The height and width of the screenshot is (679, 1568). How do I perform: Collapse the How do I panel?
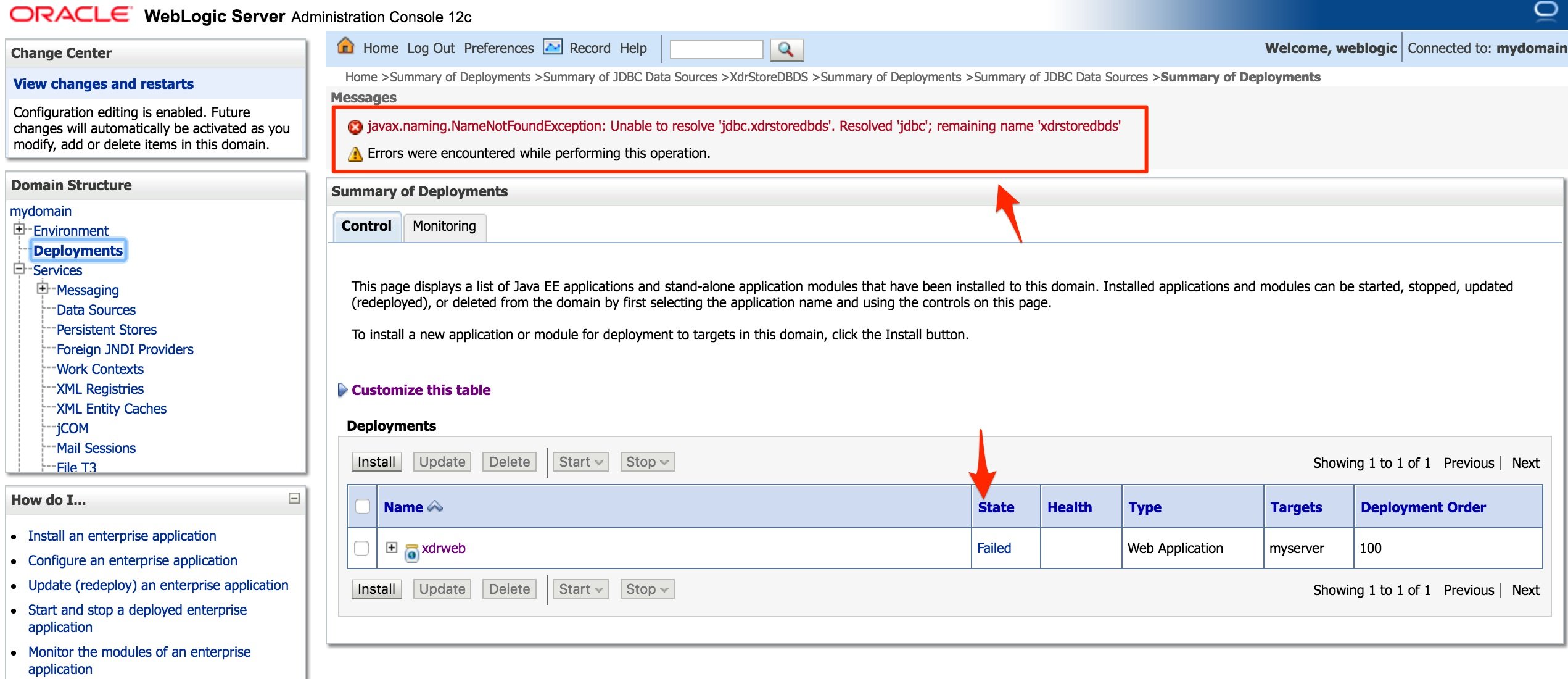click(x=294, y=498)
